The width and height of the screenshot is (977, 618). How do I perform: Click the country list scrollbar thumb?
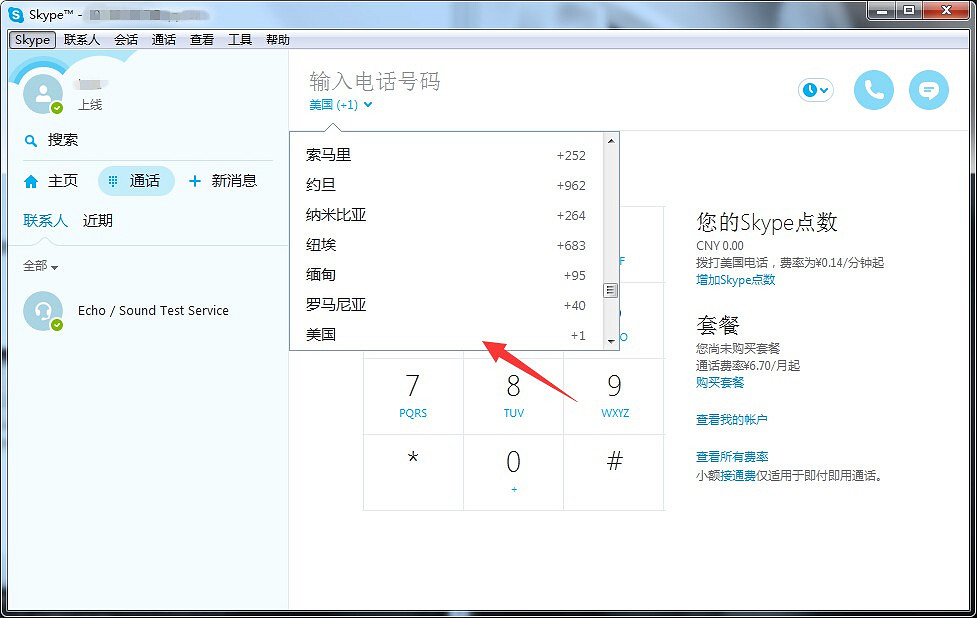pyautogui.click(x=609, y=290)
